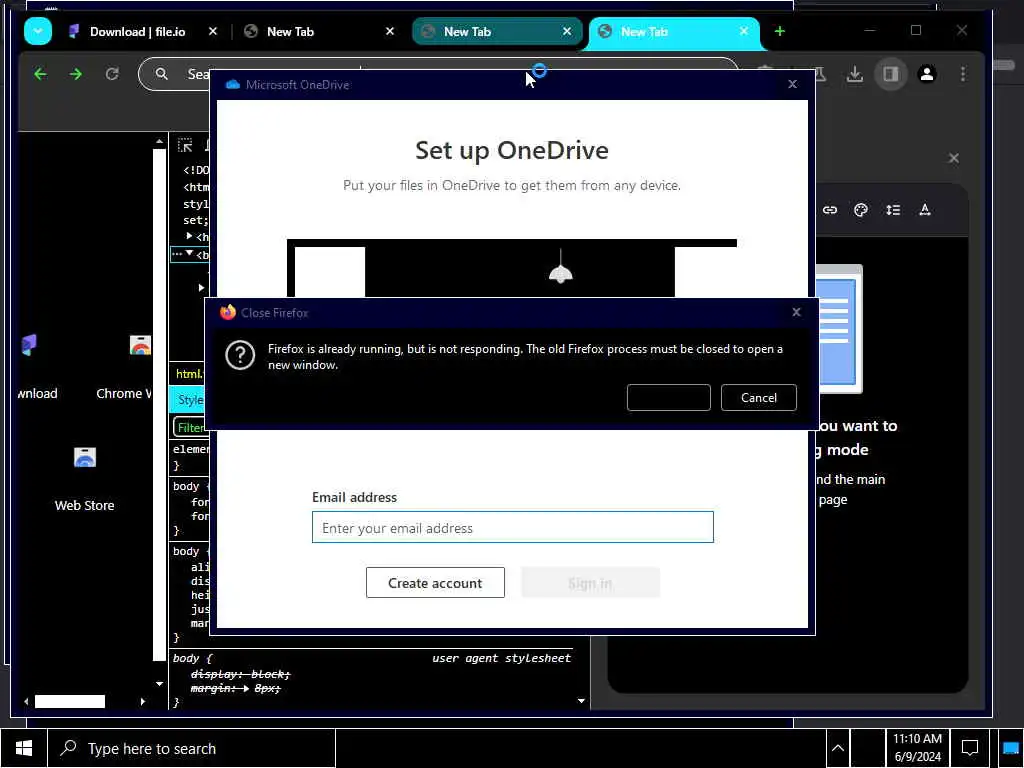1024x768 pixels.
Task: Click the question mark icon in Firefox dialog
Action: [x=240, y=355]
